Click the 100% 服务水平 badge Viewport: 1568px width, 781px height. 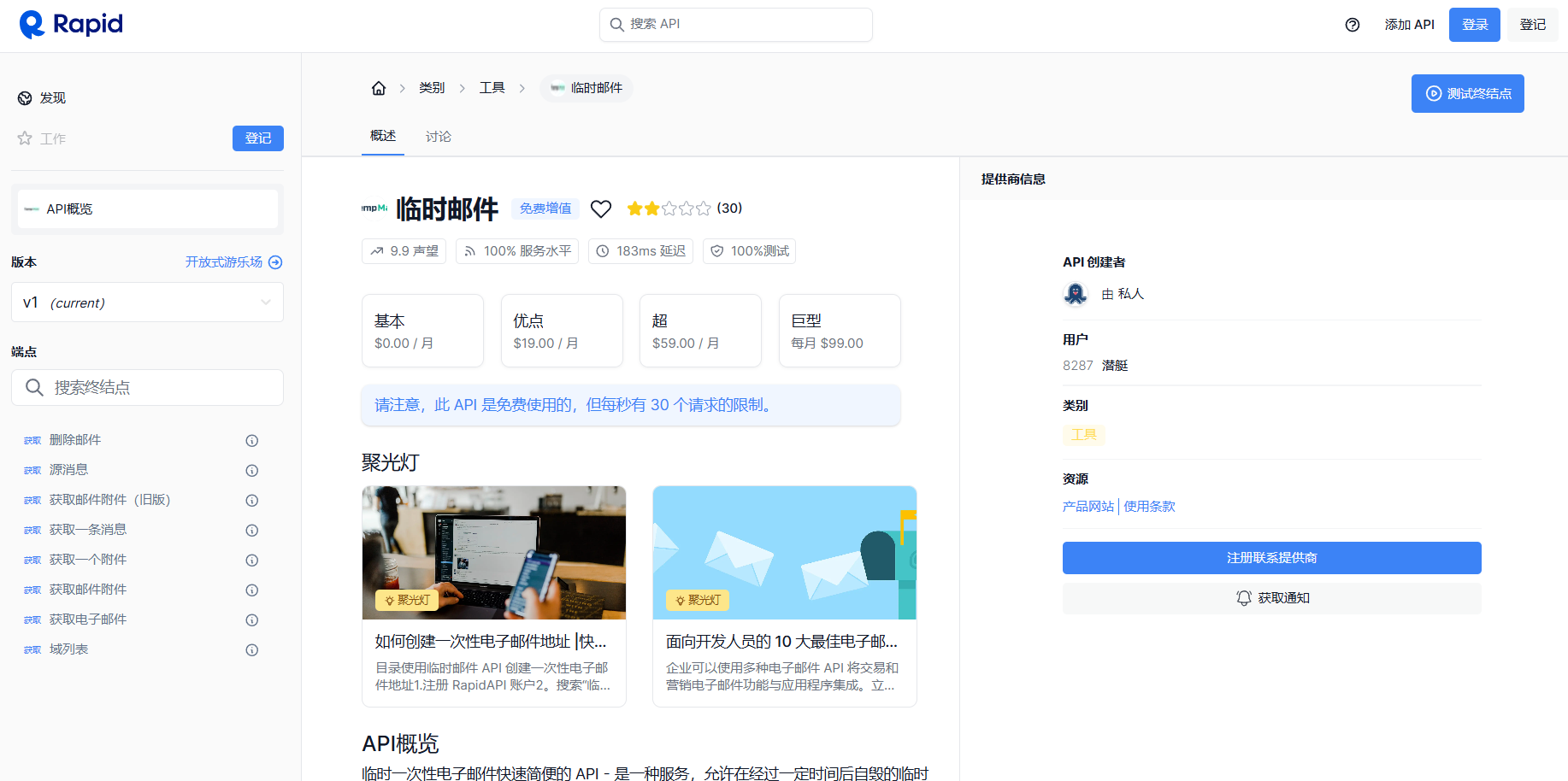pos(517,251)
